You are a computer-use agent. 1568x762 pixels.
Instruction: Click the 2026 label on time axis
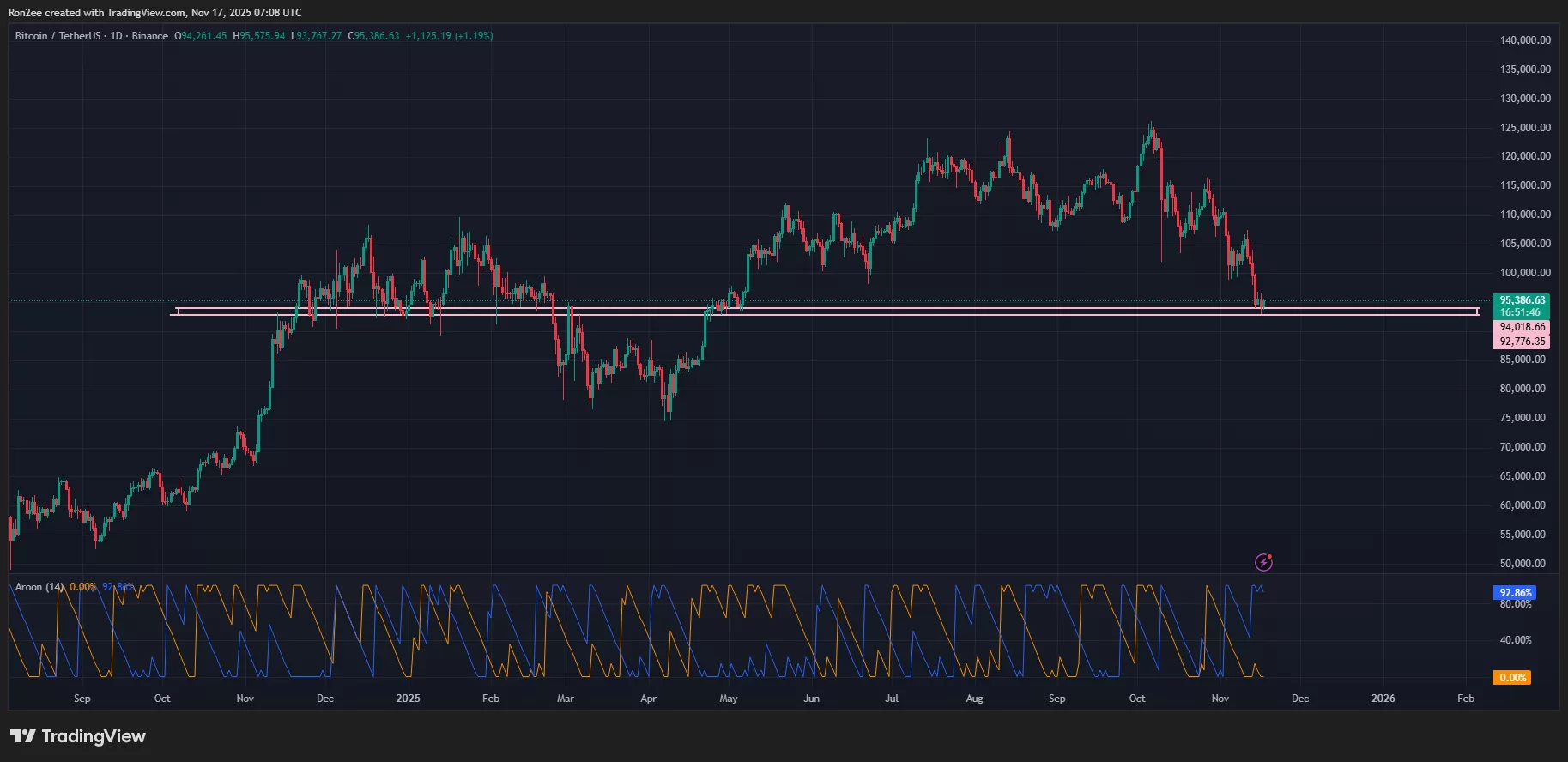click(1383, 698)
